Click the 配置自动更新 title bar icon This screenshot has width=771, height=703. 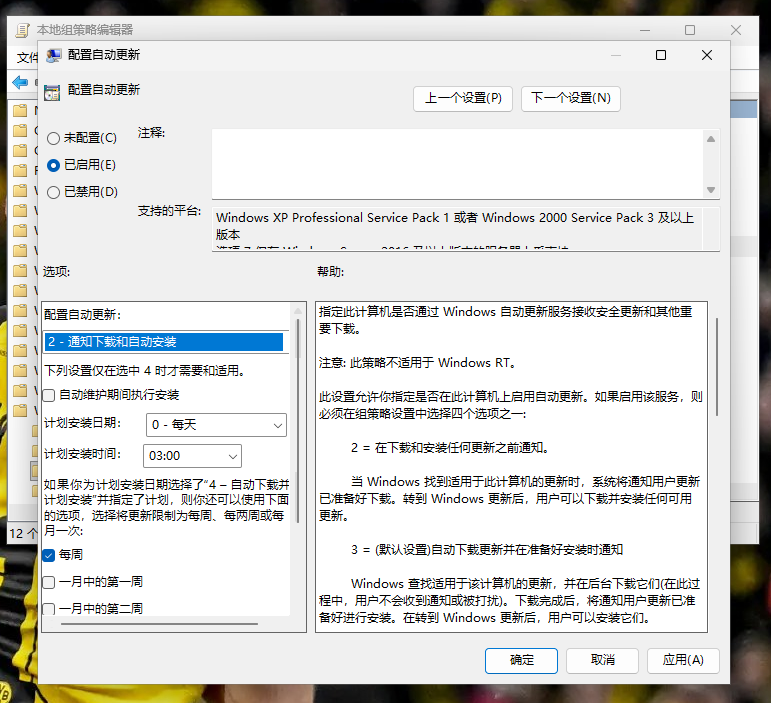coord(54,56)
